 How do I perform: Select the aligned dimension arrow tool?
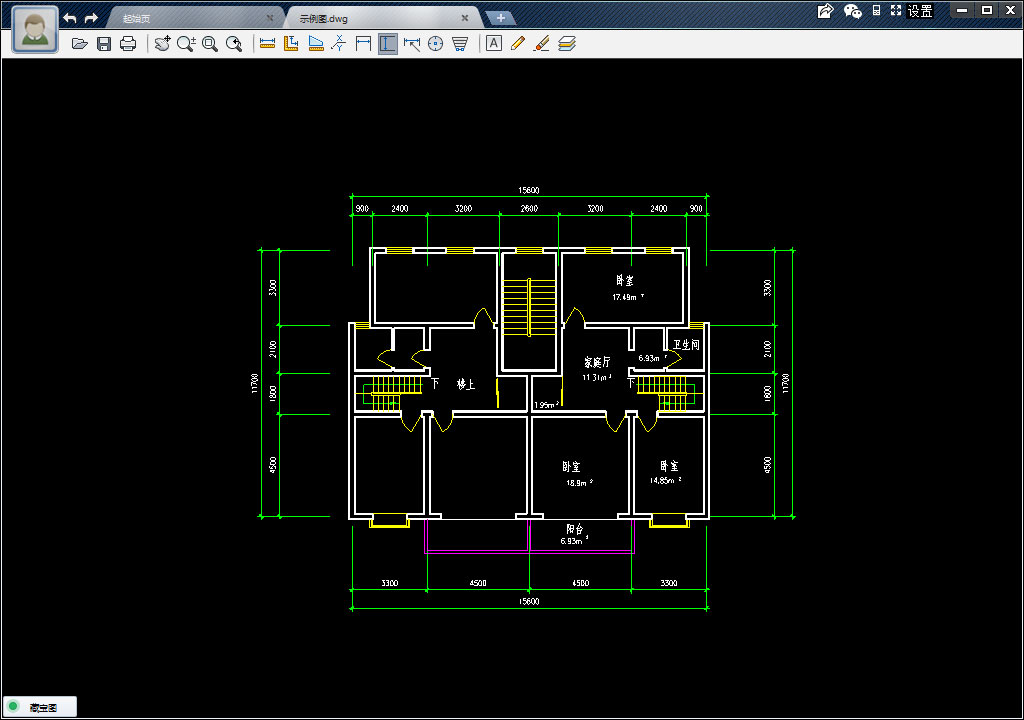[x=411, y=44]
